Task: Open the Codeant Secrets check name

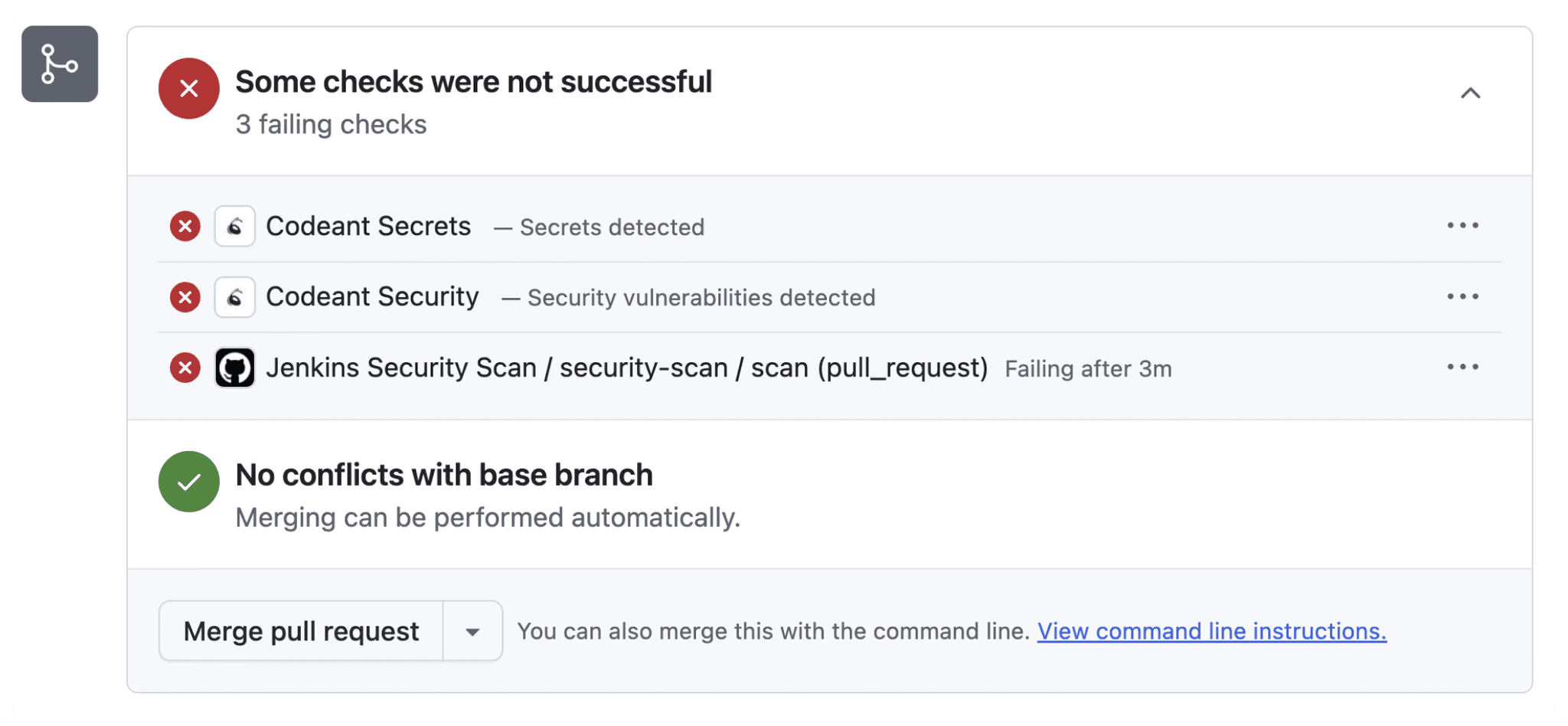Action: pyautogui.click(x=368, y=226)
